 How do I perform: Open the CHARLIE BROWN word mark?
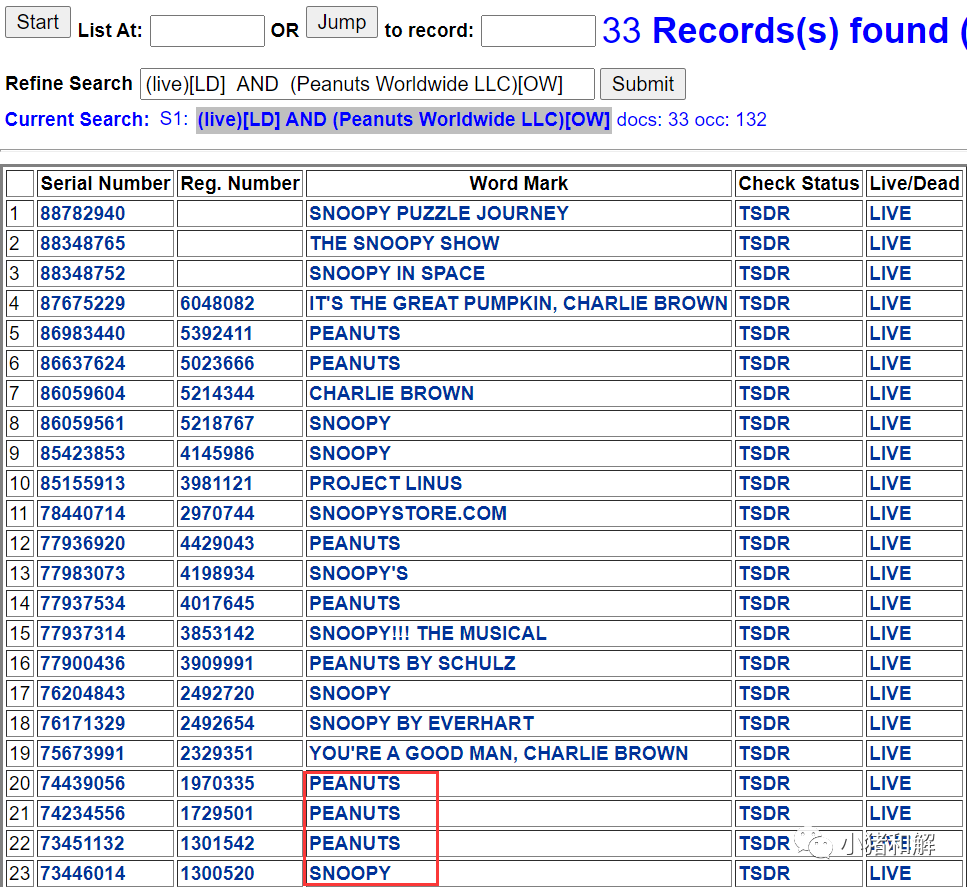pyautogui.click(x=391, y=394)
